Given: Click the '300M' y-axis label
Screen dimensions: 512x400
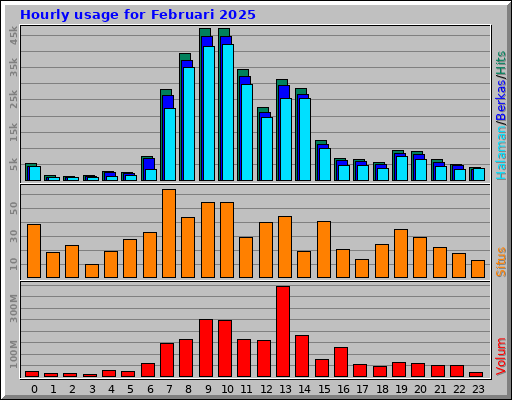Looking at the screenshot, I should [14, 308].
